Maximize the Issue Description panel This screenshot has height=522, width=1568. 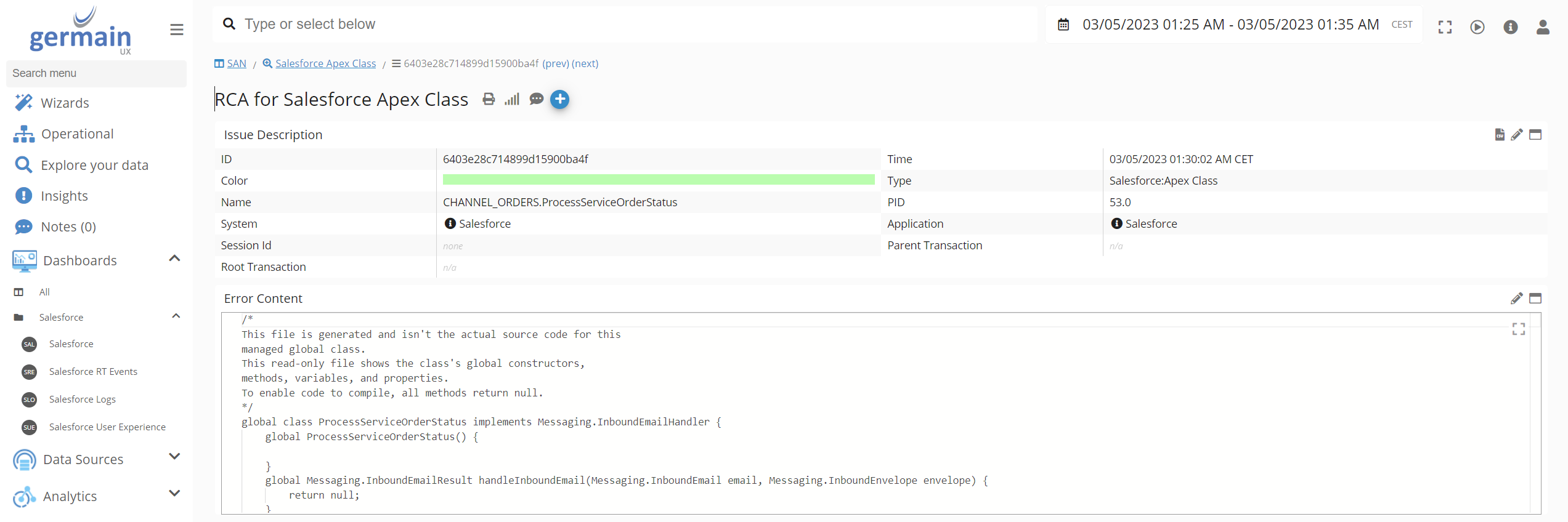tap(1535, 135)
